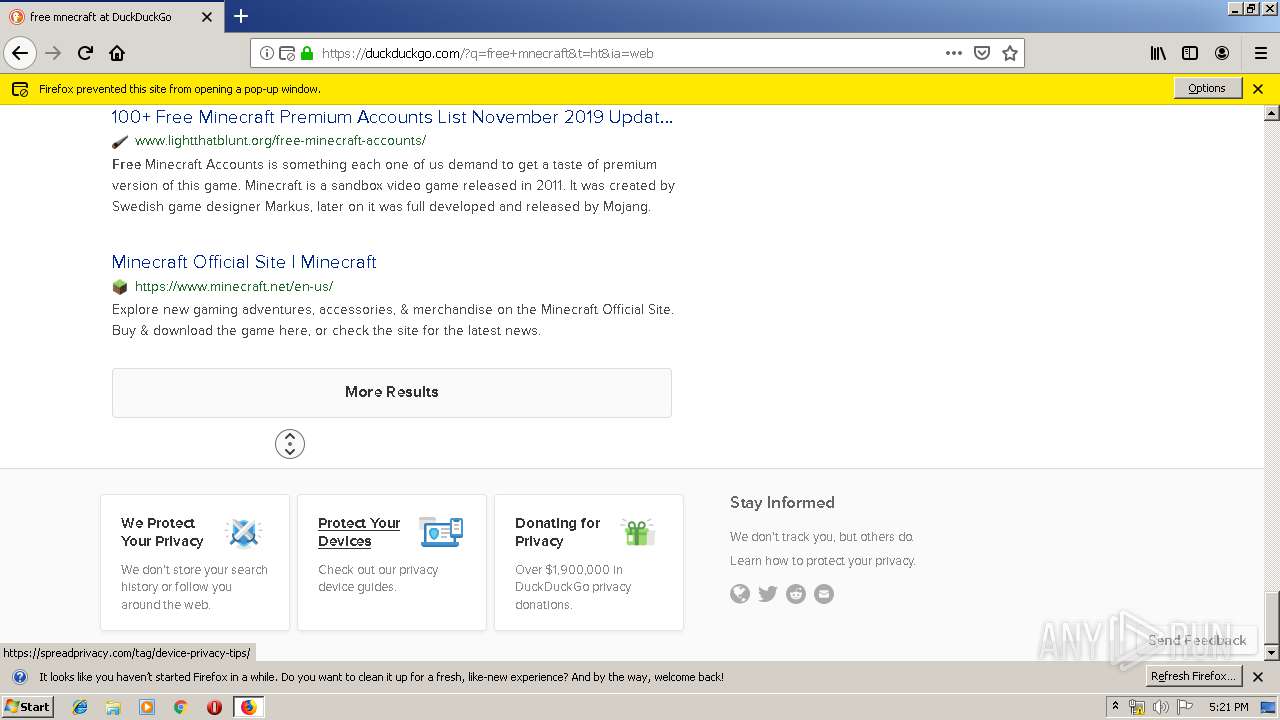Show hidden system tray icons
Image resolution: width=1280 pixels, height=720 pixels.
(1115, 707)
